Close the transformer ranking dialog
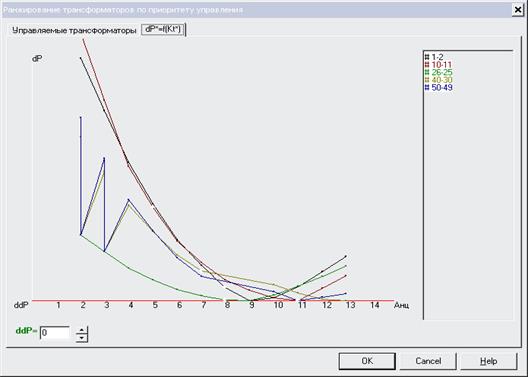The image size is (528, 377). (x=518, y=10)
